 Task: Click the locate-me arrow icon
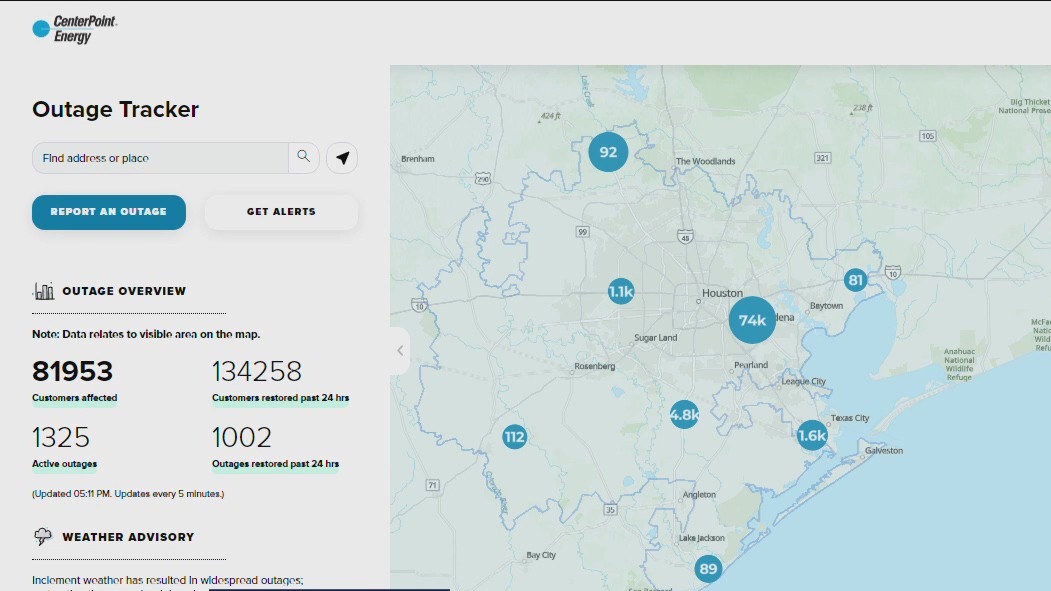[342, 158]
